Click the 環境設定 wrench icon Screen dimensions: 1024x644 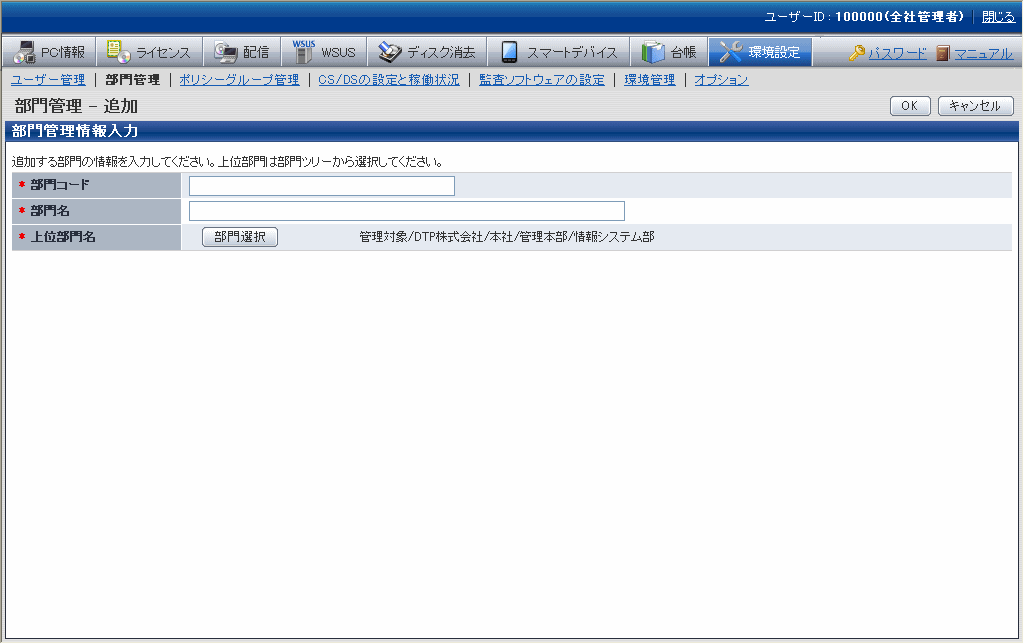[x=731, y=52]
